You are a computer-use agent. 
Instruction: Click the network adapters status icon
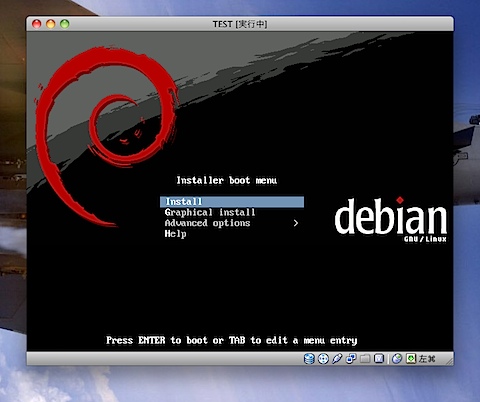351,359
